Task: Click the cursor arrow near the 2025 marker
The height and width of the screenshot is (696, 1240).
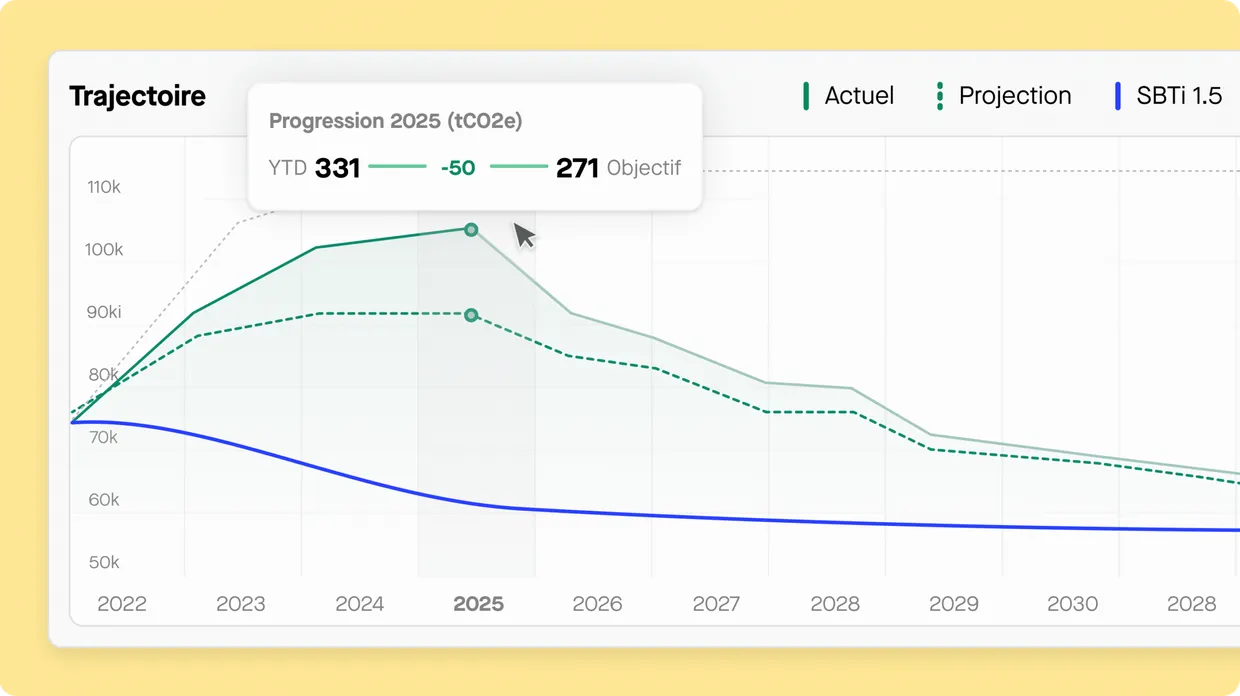Action: click(x=524, y=236)
